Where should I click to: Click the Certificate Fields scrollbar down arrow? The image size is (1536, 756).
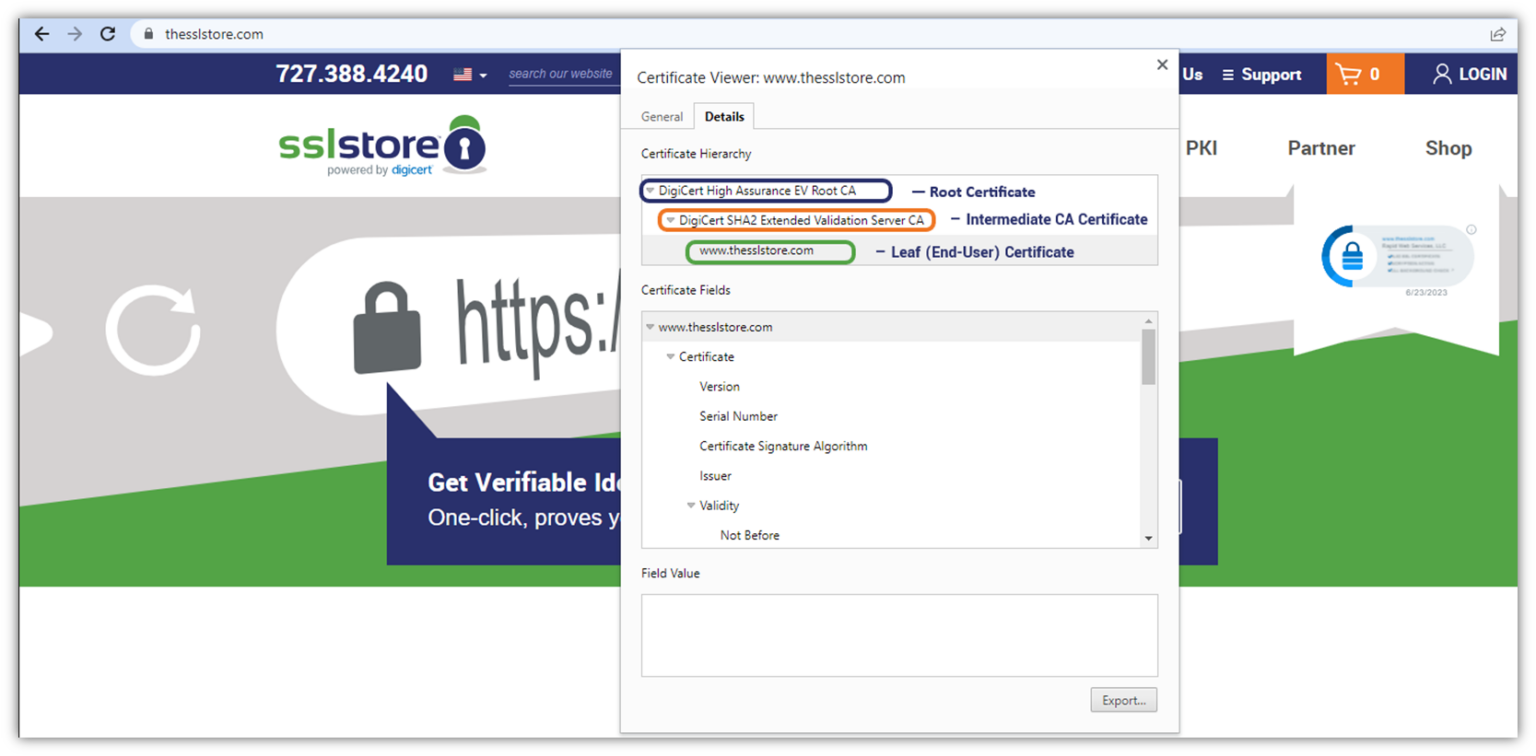pyautogui.click(x=1149, y=539)
